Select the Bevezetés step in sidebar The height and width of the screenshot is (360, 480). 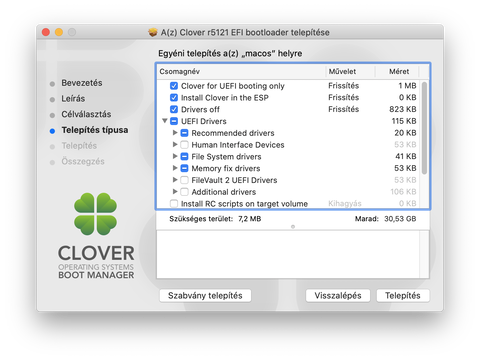click(x=82, y=83)
